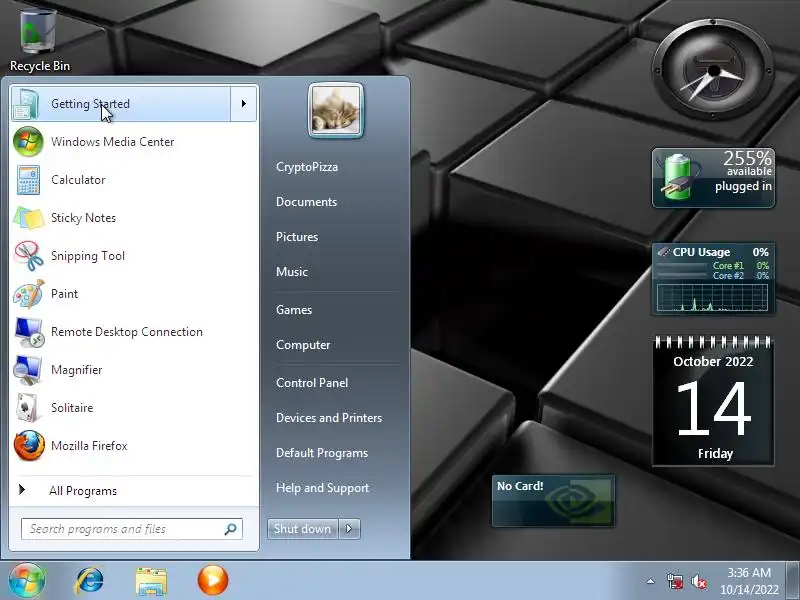Click the October 2022 calendar heading
800x600 pixels.
point(713,361)
